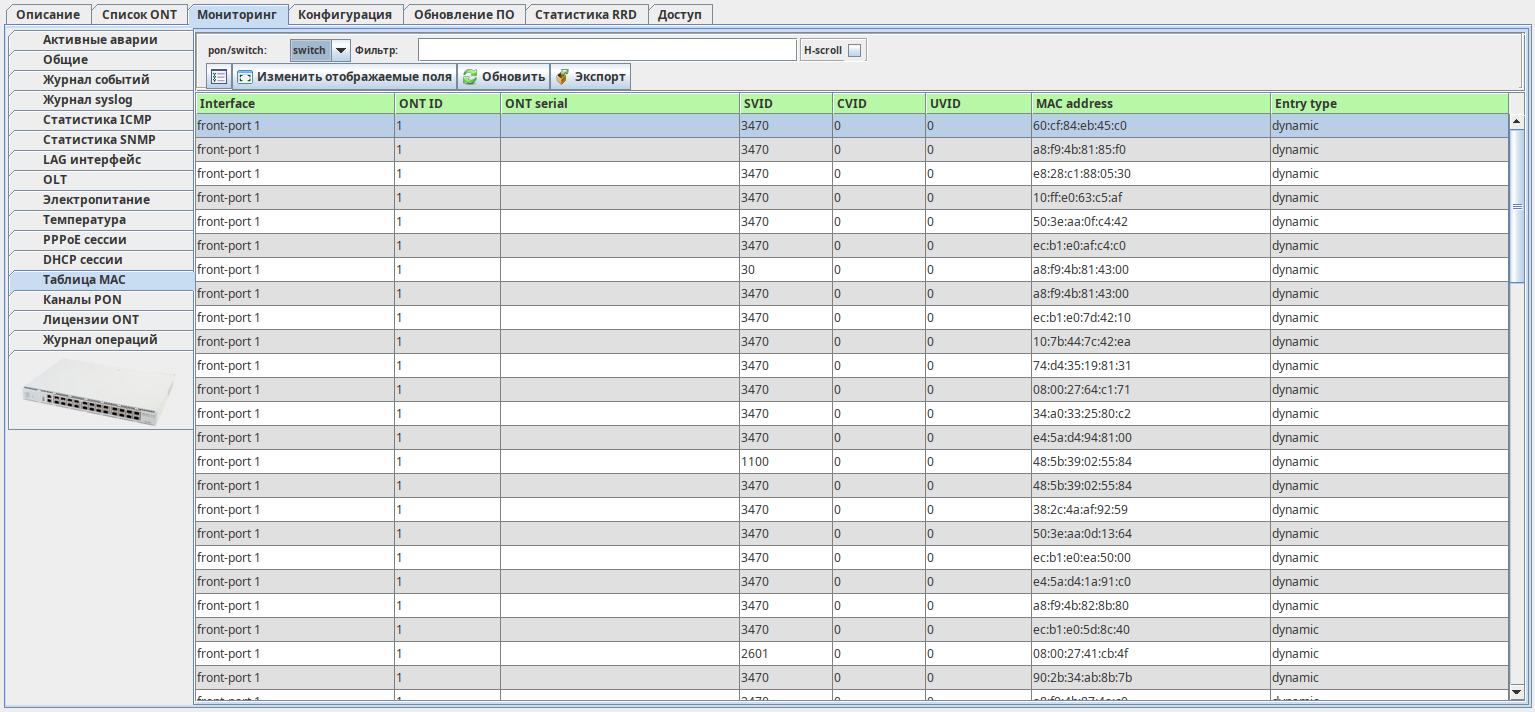1535x712 pixels.
Task: Click the OLT device image thumbnail
Action: [100, 390]
